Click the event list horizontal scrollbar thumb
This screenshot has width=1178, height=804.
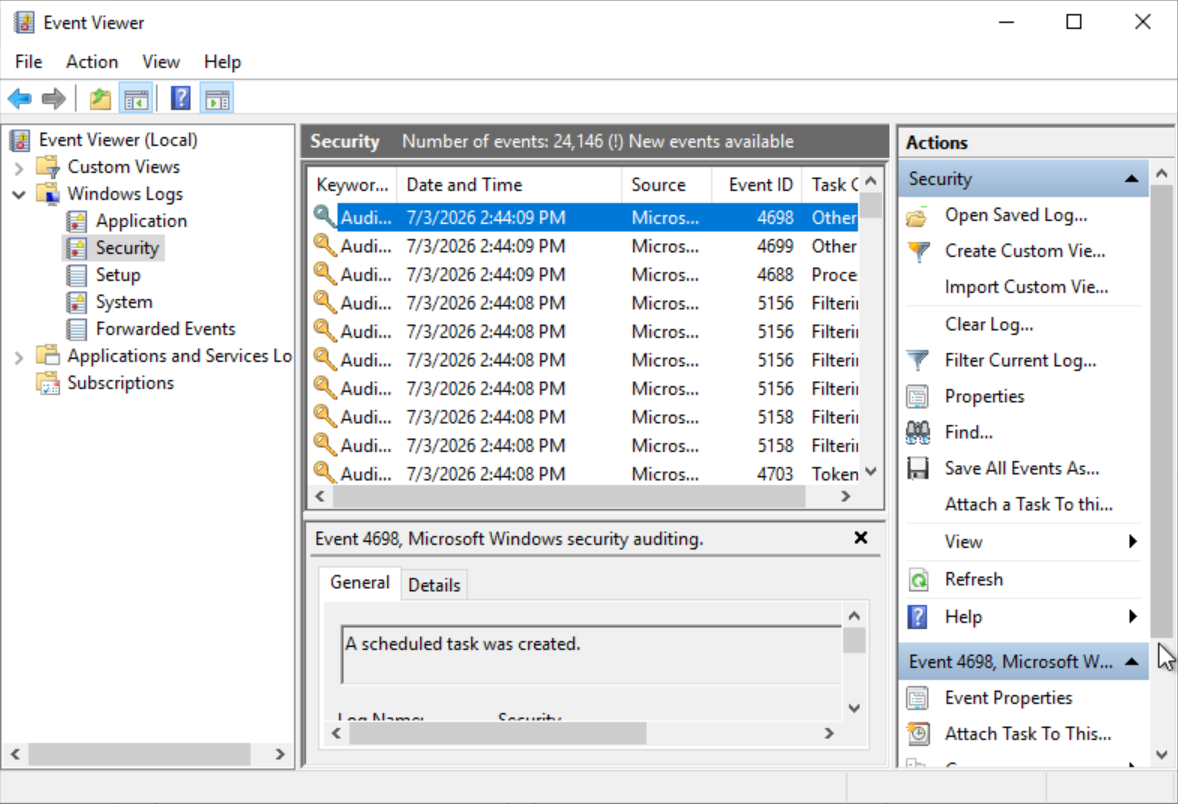tap(569, 496)
